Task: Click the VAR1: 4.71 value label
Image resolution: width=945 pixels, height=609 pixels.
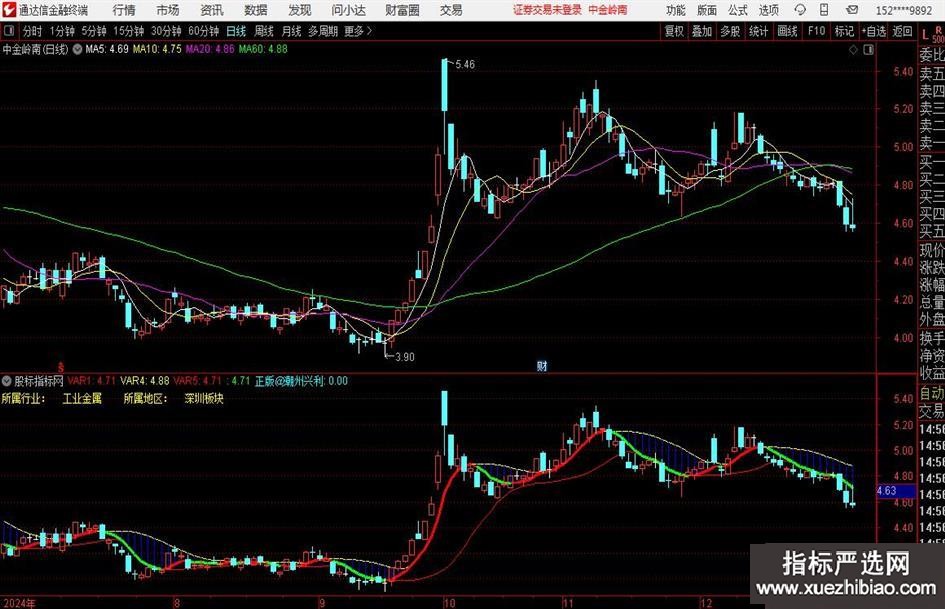Action: point(91,381)
